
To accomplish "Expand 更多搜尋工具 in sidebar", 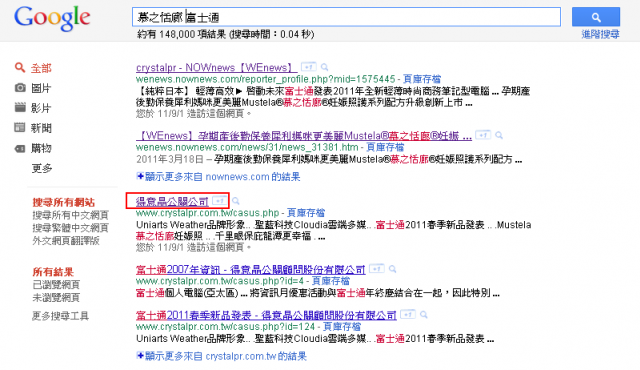I will coord(60,316).
